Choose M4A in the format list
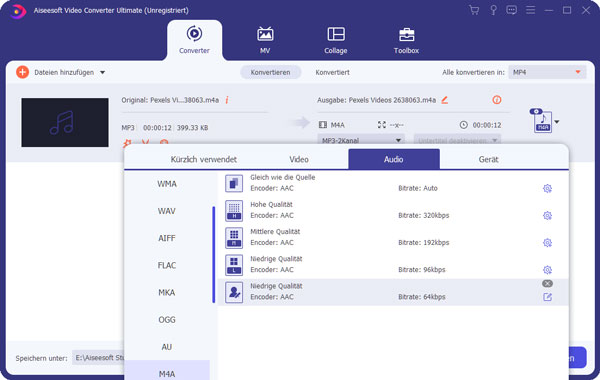The height and width of the screenshot is (380, 600). click(x=167, y=370)
